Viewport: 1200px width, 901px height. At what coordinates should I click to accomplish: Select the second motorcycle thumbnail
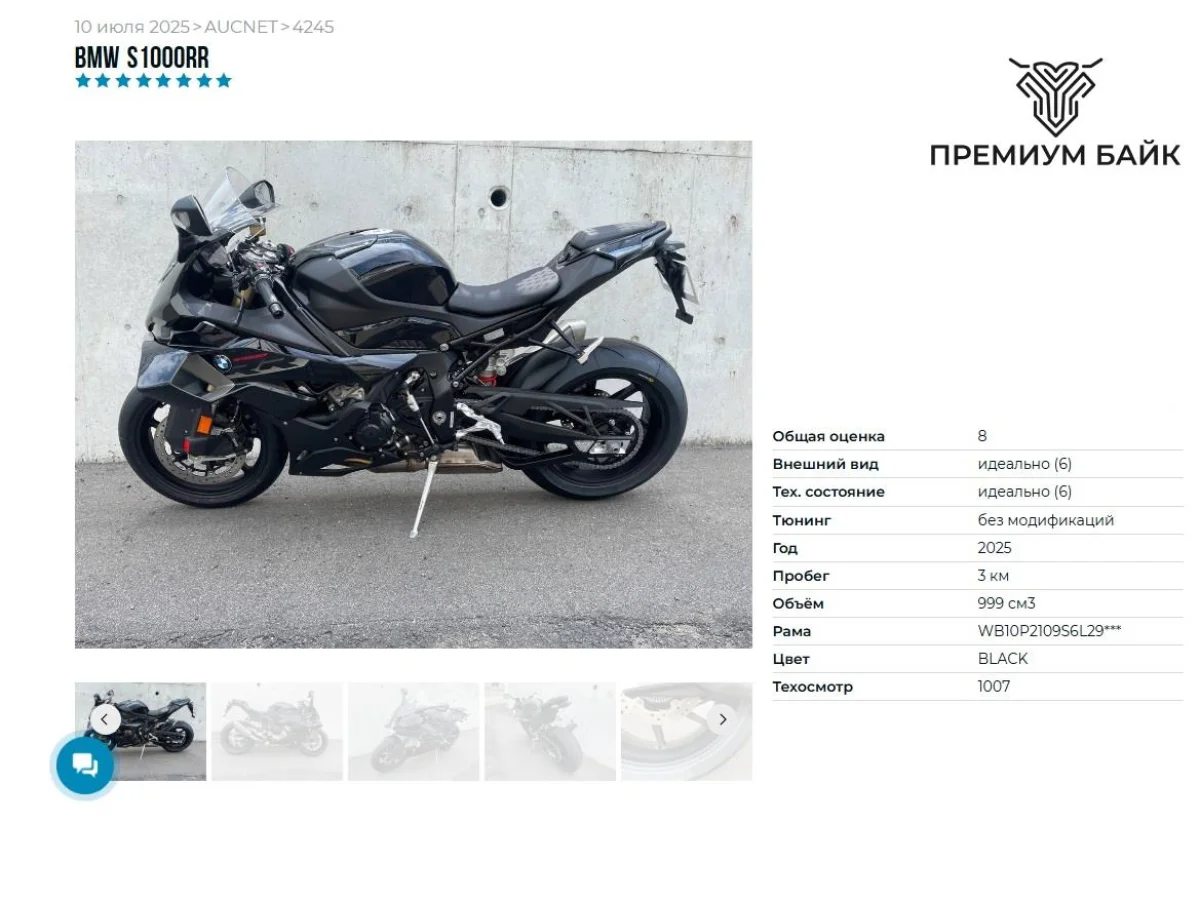(x=277, y=731)
